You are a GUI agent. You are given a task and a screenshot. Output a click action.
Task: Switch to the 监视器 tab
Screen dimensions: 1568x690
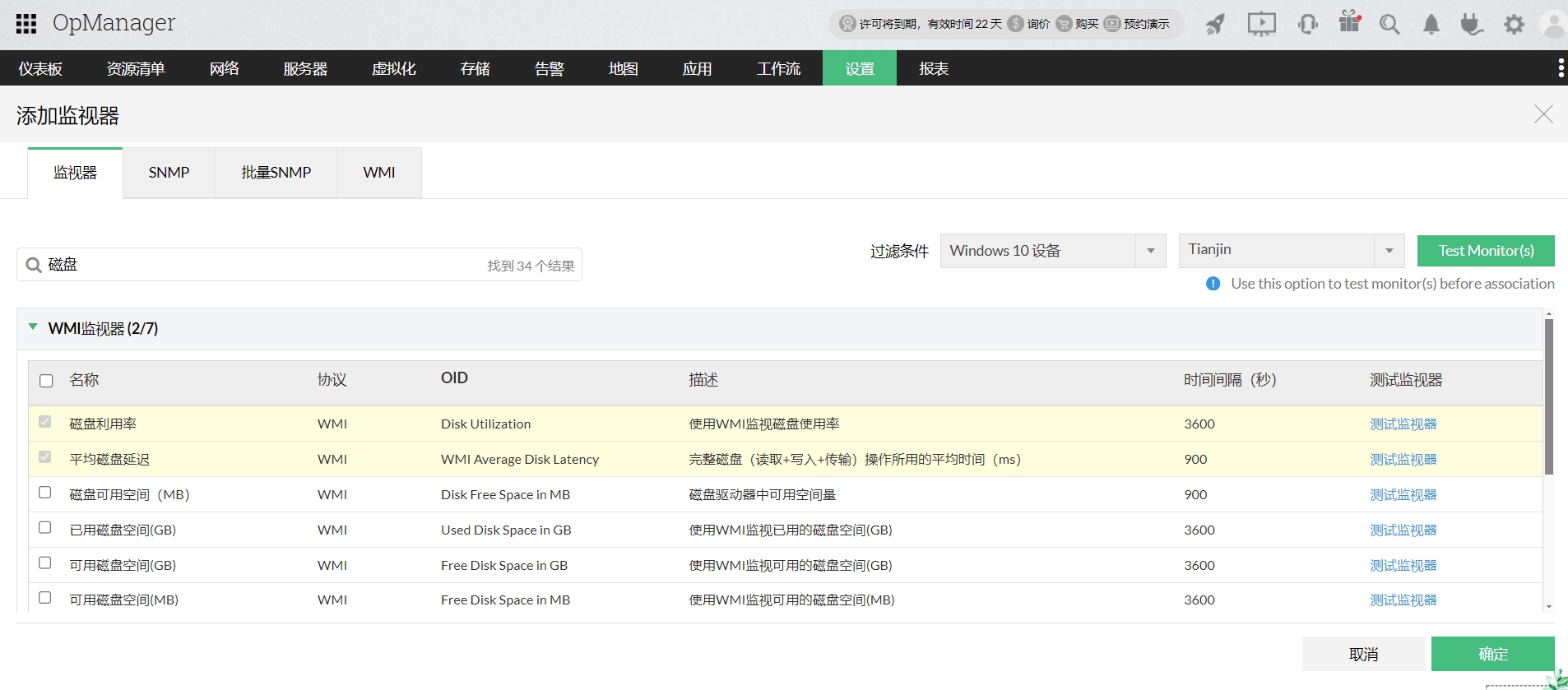coord(75,173)
